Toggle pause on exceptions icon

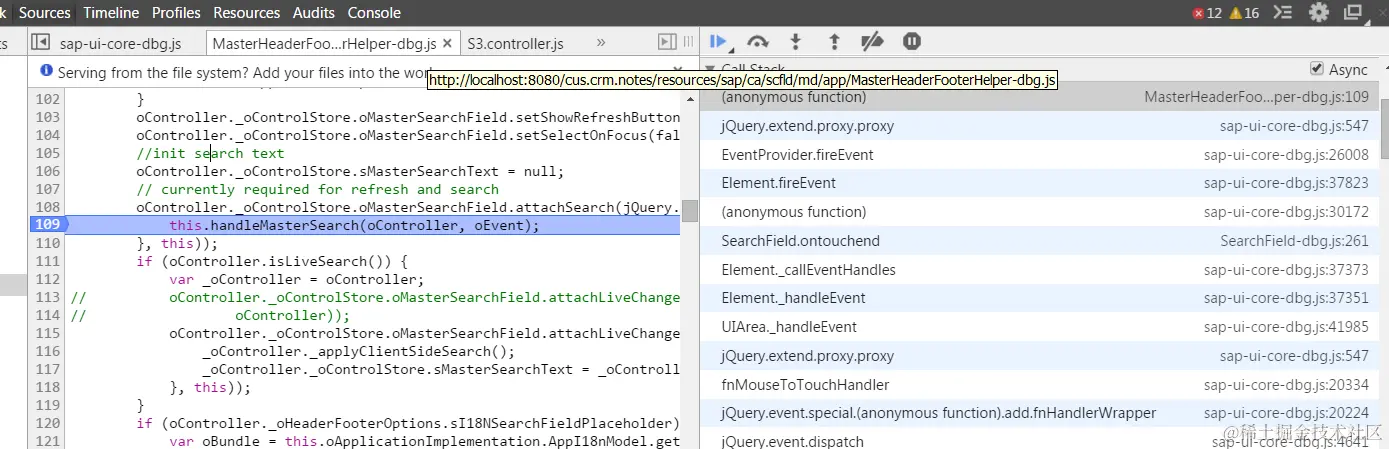[x=911, y=41]
